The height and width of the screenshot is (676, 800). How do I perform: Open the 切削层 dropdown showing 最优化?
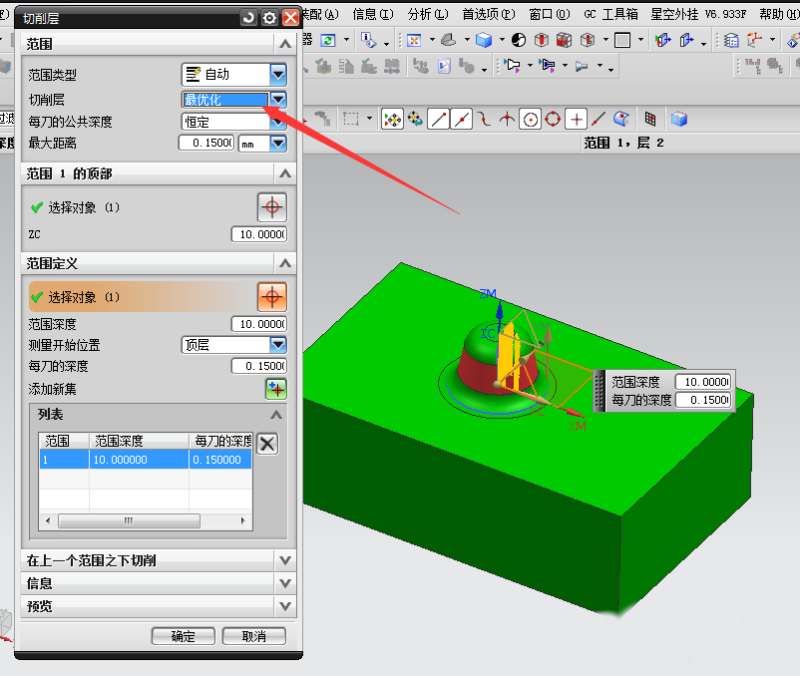coord(278,99)
